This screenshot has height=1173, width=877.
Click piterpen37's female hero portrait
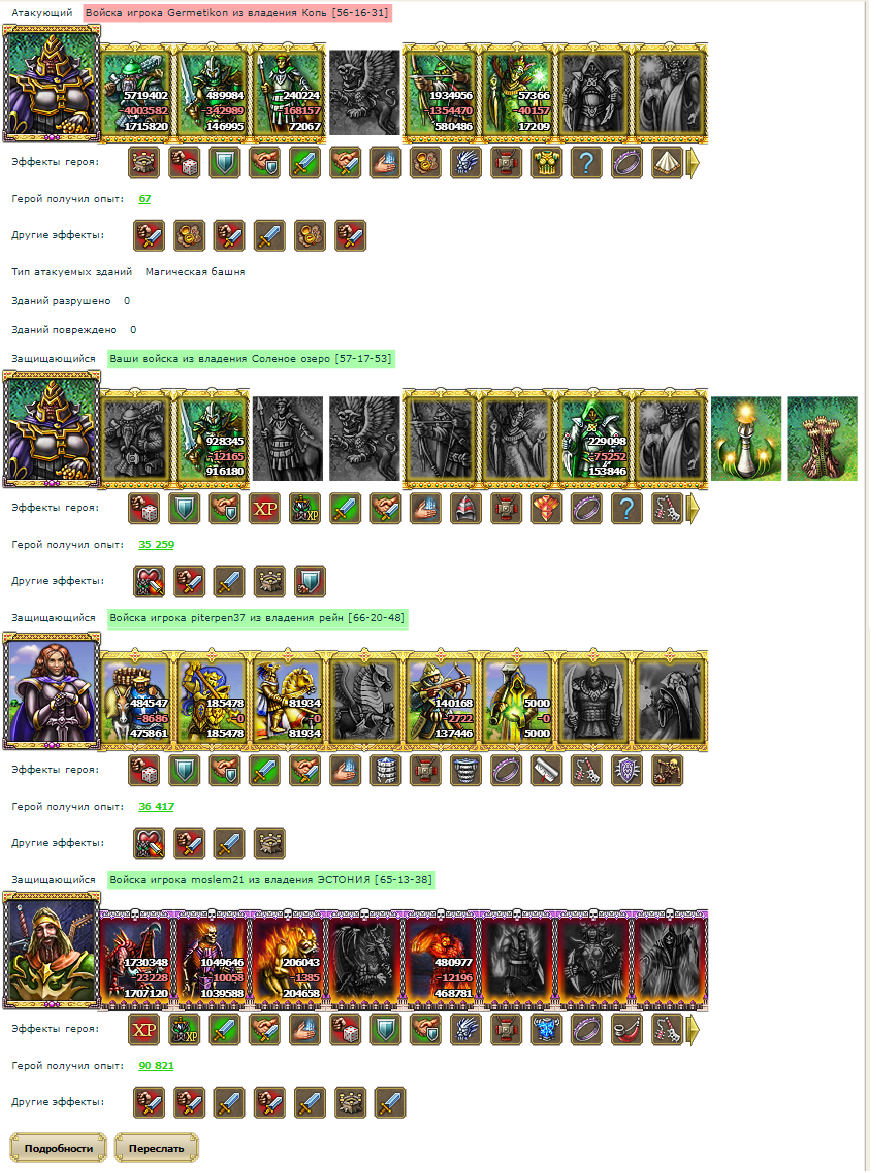(x=51, y=690)
